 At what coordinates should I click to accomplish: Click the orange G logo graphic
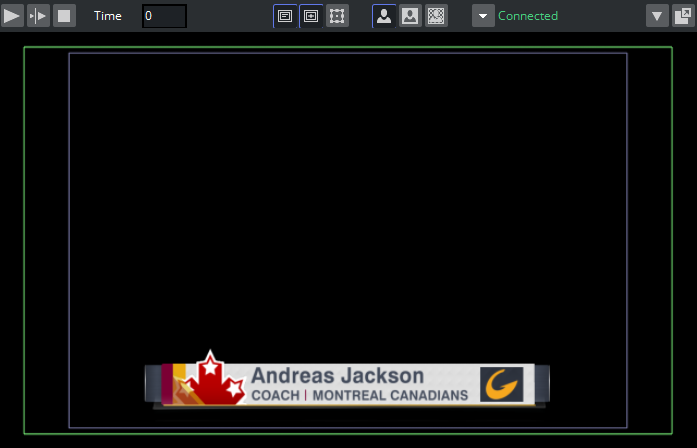click(x=501, y=384)
